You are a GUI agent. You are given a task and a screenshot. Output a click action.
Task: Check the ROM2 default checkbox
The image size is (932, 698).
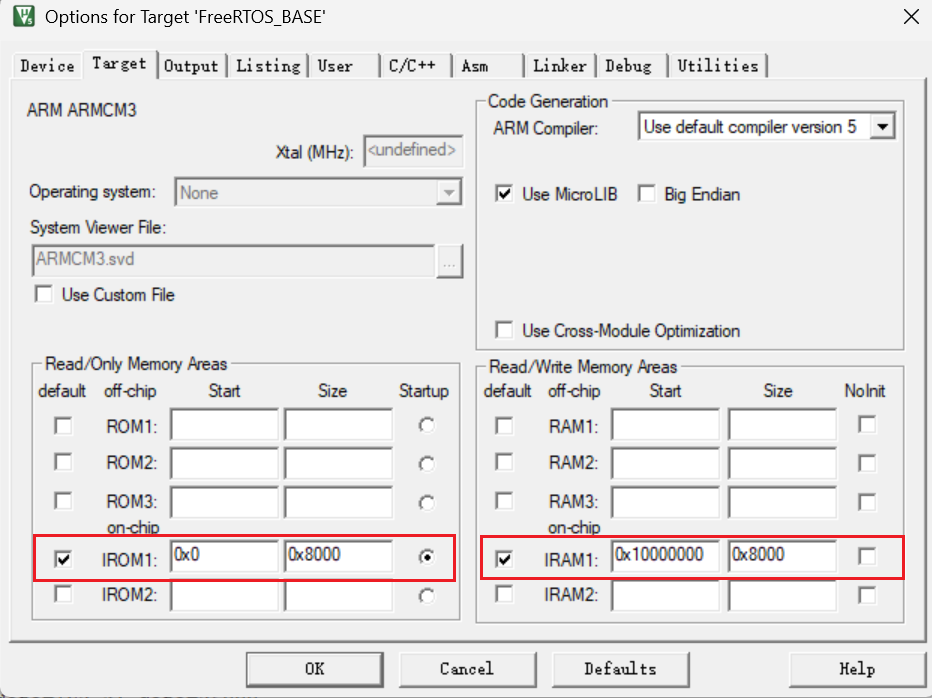[x=63, y=463]
